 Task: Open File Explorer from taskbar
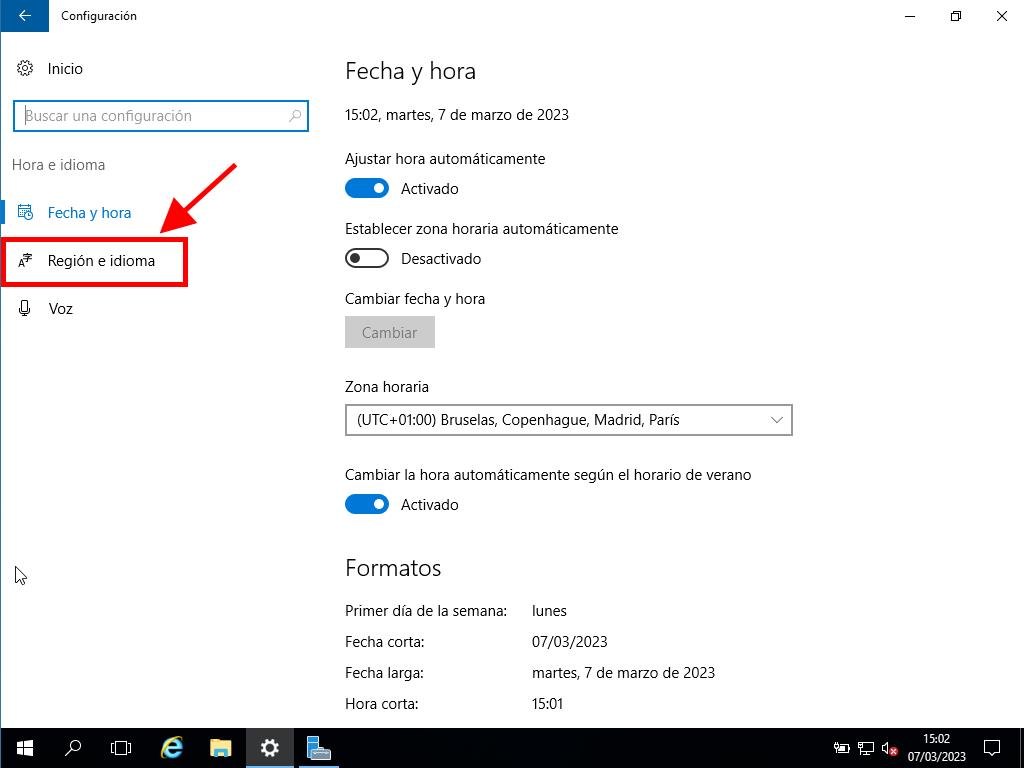221,748
